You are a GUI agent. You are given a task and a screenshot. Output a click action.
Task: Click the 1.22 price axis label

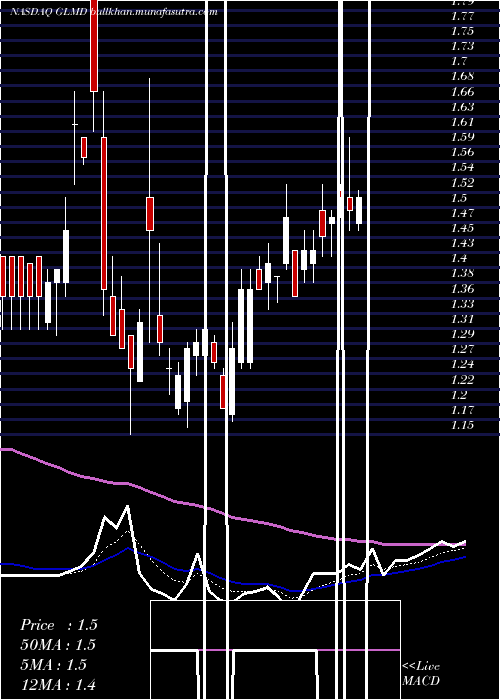point(462,380)
